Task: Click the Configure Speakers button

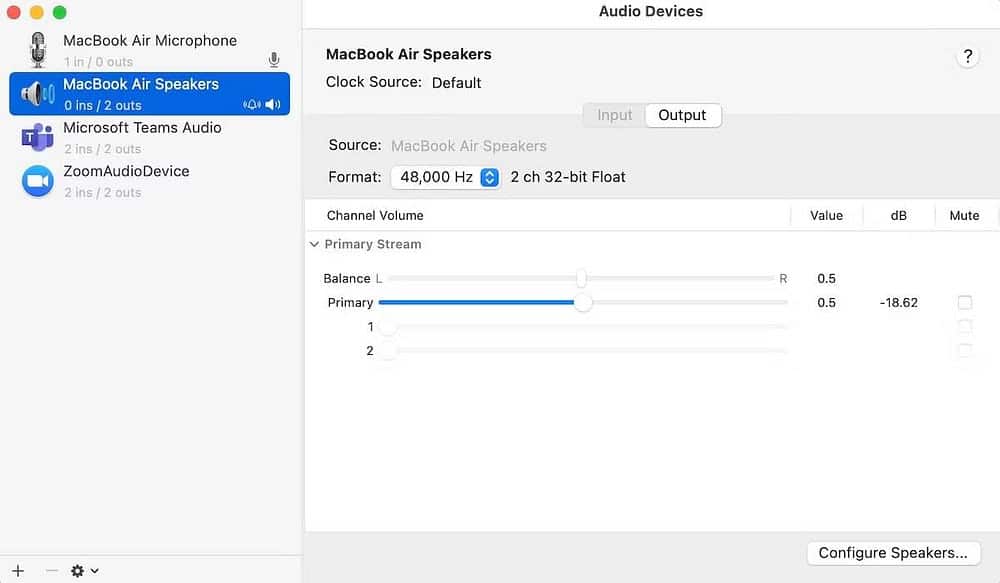Action: (893, 552)
